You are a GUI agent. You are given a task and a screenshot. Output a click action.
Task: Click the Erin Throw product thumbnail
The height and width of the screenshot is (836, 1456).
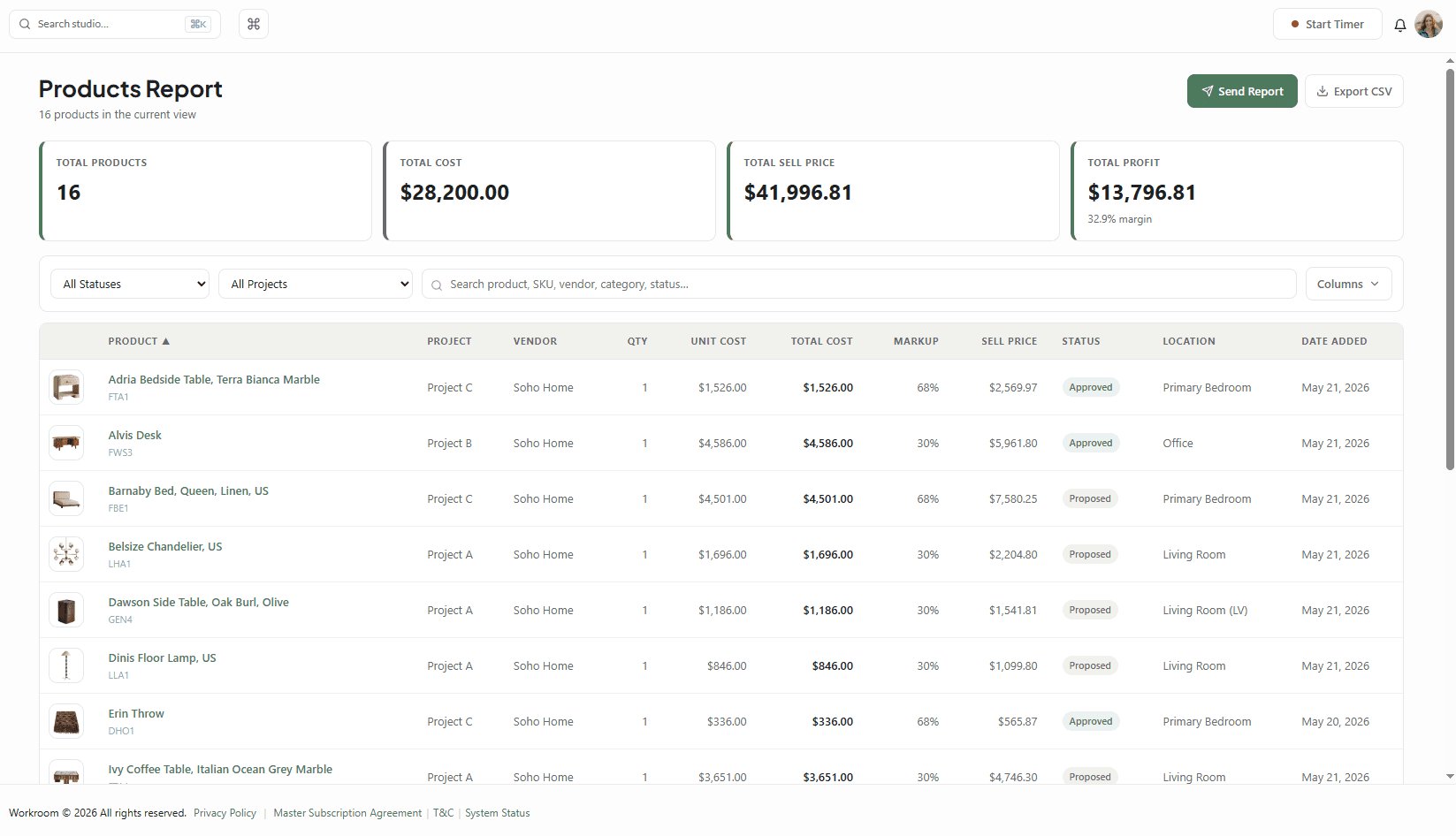(x=66, y=721)
